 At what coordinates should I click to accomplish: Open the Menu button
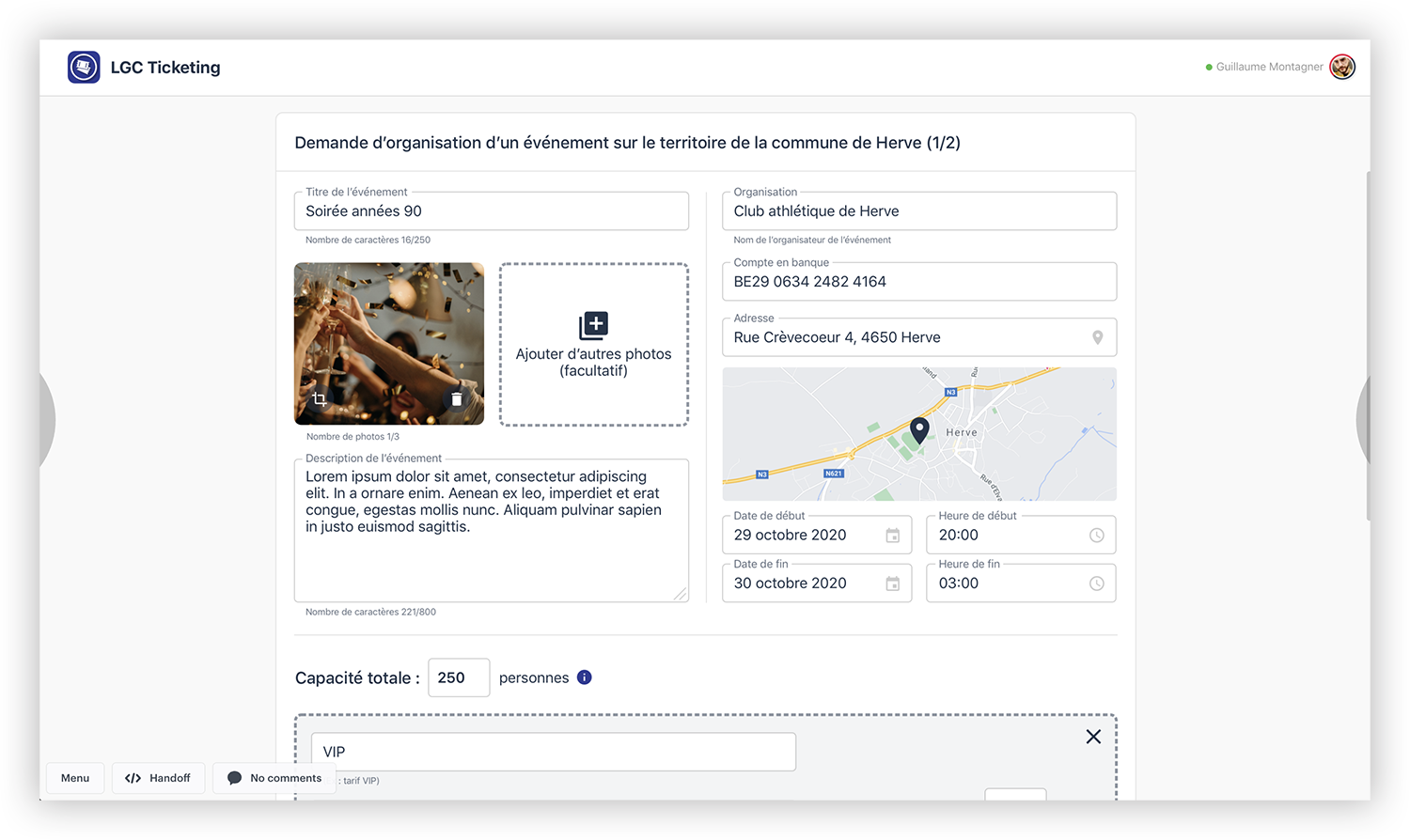[x=75, y=778]
